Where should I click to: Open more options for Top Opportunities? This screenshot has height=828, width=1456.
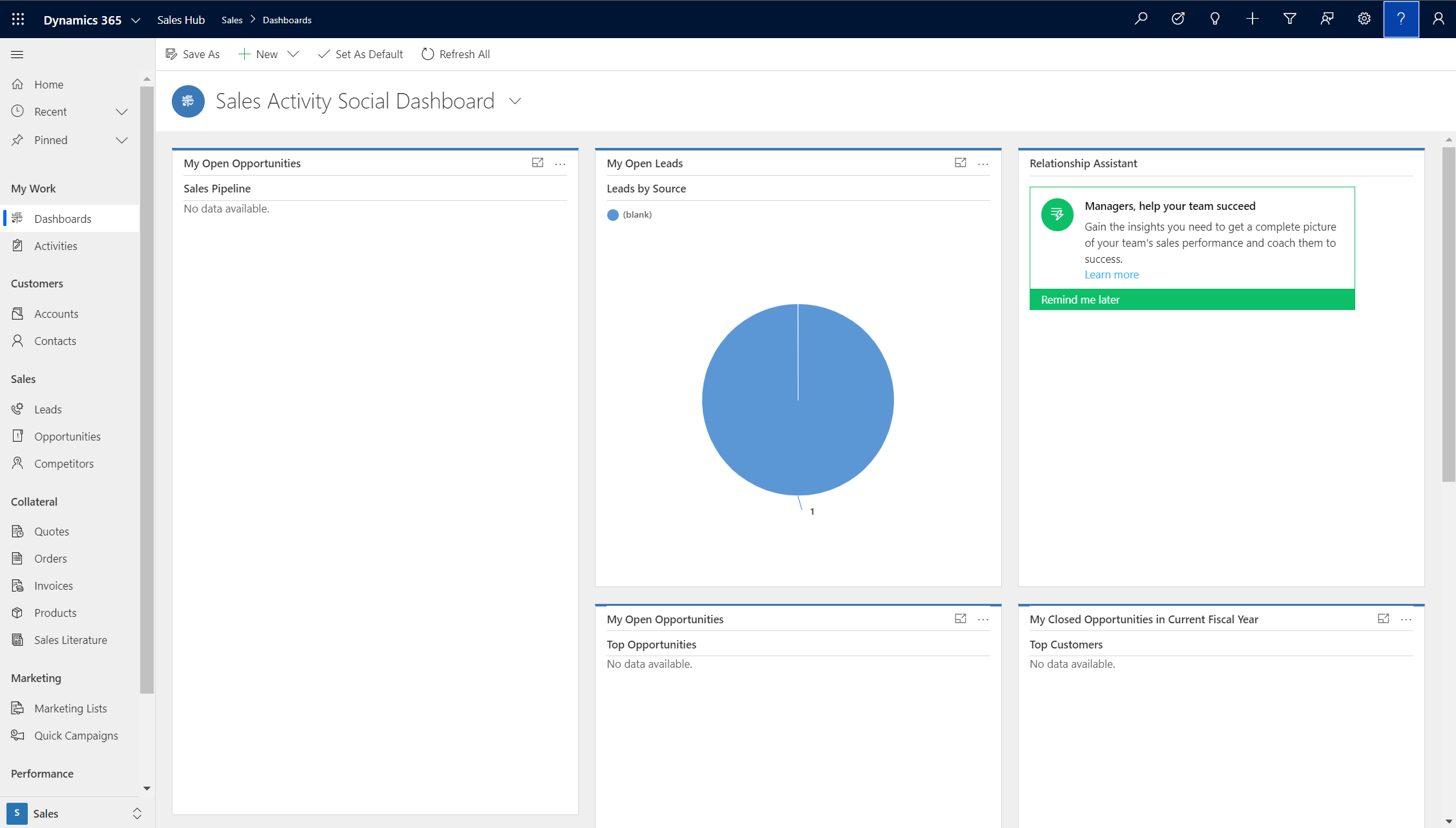point(983,619)
